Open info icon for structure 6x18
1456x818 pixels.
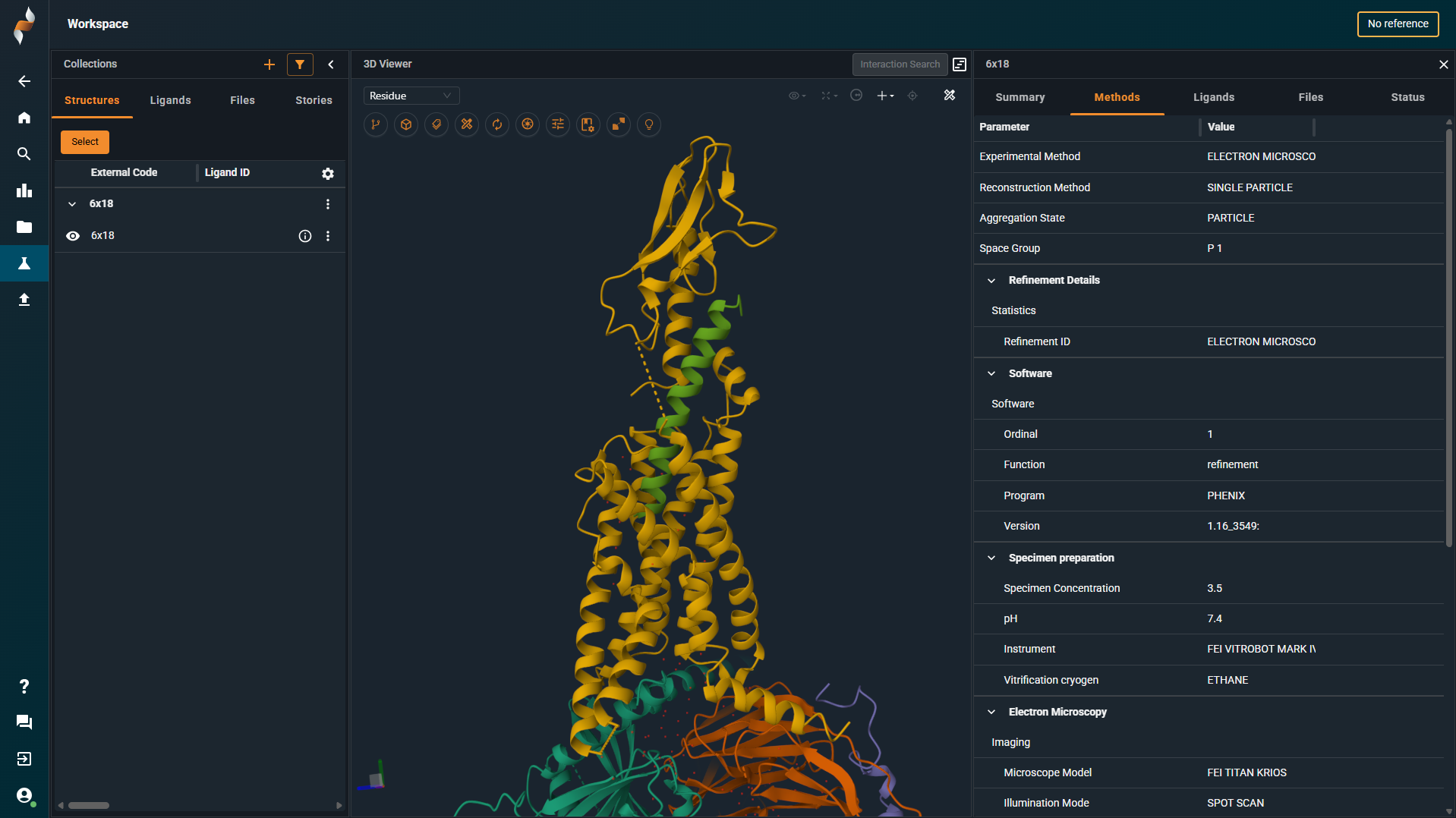[305, 236]
